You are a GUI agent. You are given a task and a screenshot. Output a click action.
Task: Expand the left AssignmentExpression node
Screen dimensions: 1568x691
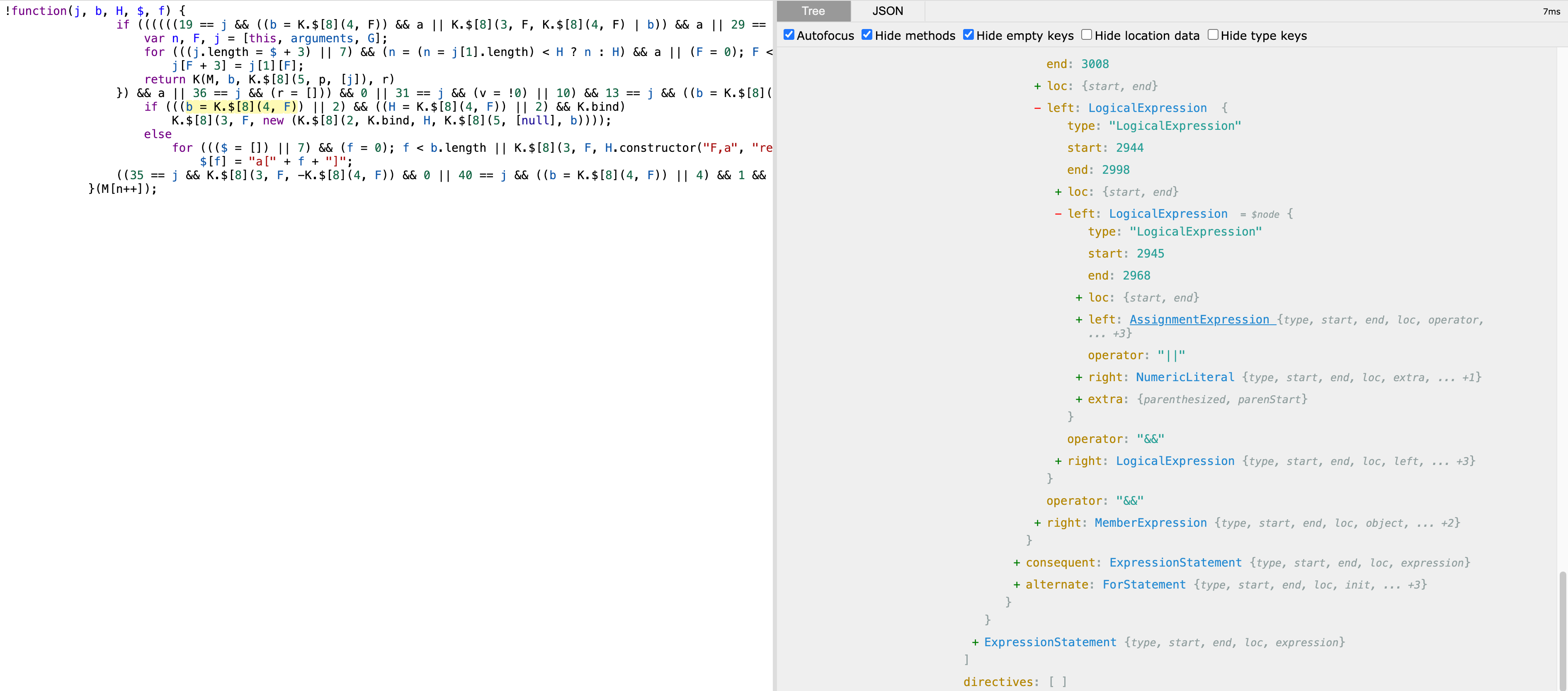pyautogui.click(x=1079, y=320)
